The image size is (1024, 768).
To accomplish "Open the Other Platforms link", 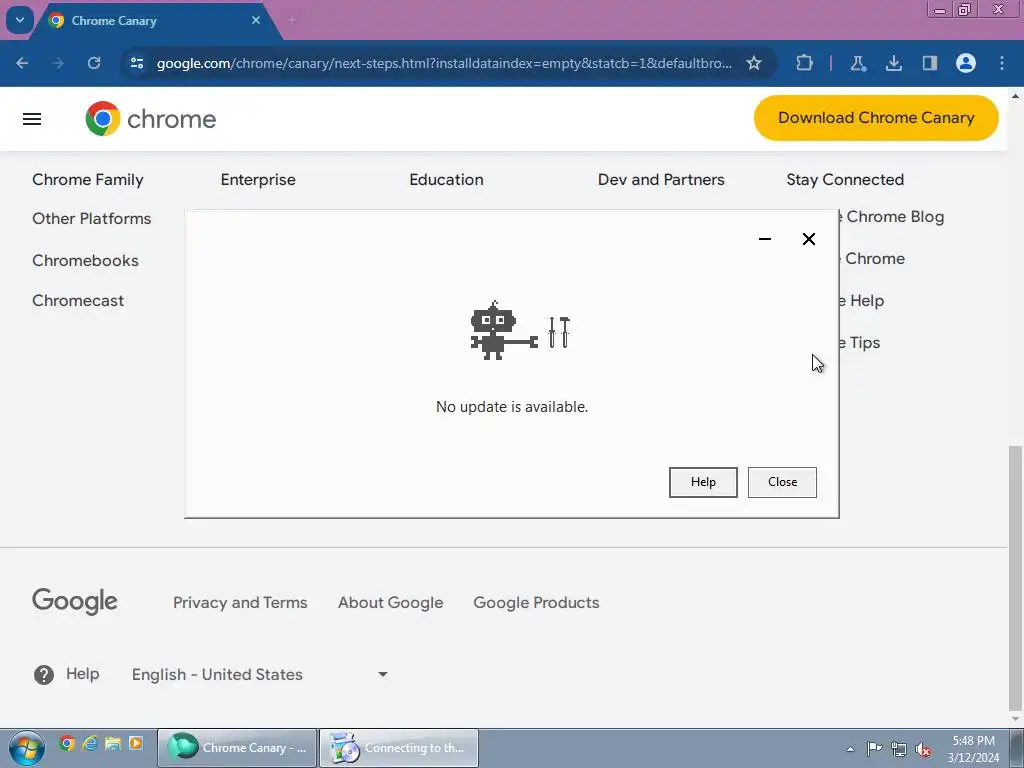I will (x=91, y=219).
